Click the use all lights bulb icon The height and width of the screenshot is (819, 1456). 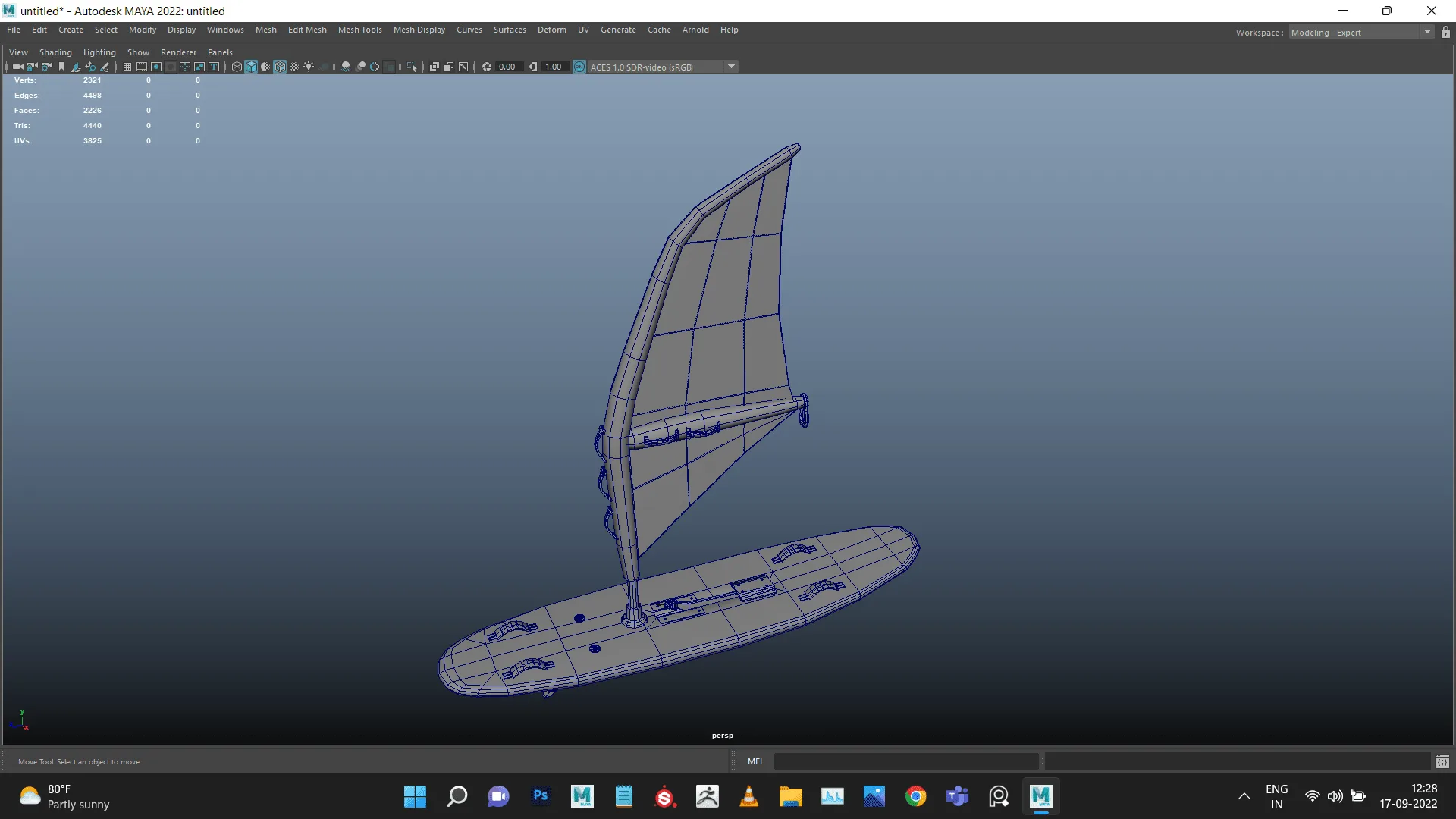[x=309, y=67]
